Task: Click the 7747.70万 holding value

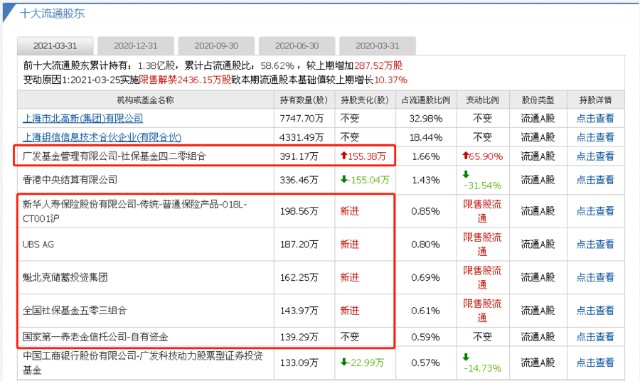Action: pos(302,118)
